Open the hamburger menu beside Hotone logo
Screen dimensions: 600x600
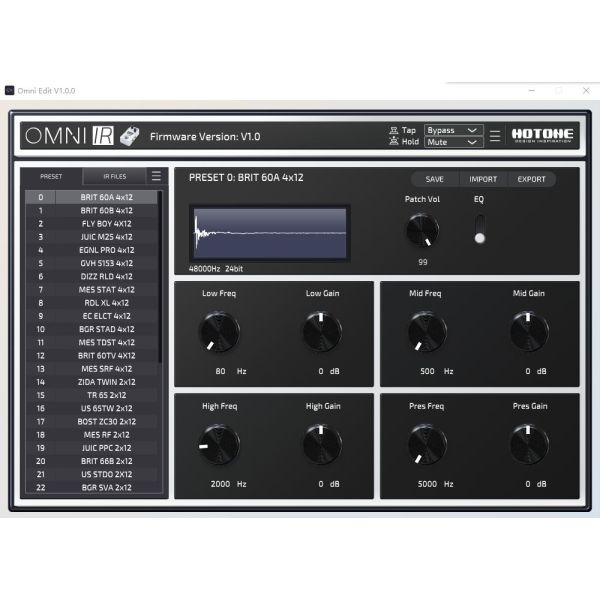point(494,136)
